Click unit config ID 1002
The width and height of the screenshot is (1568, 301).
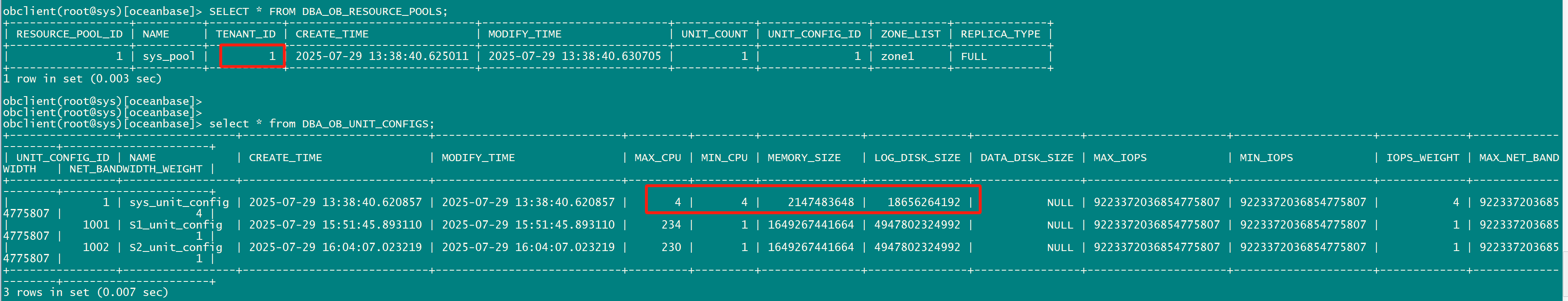(x=96, y=247)
